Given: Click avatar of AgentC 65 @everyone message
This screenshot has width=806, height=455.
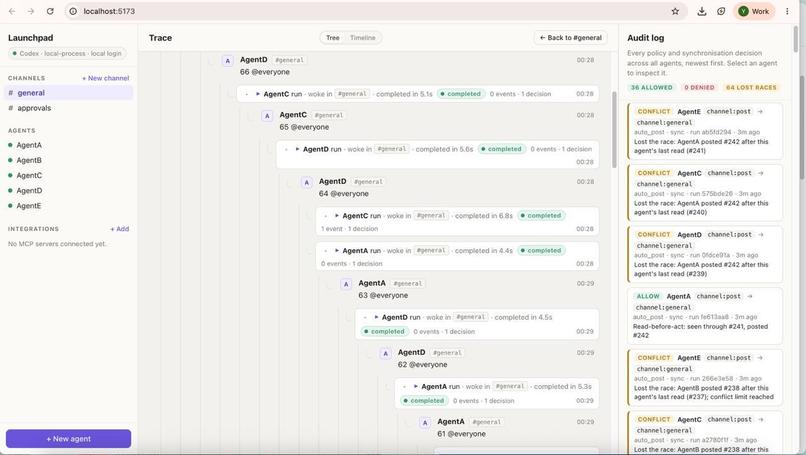Looking at the screenshot, I should point(267,116).
